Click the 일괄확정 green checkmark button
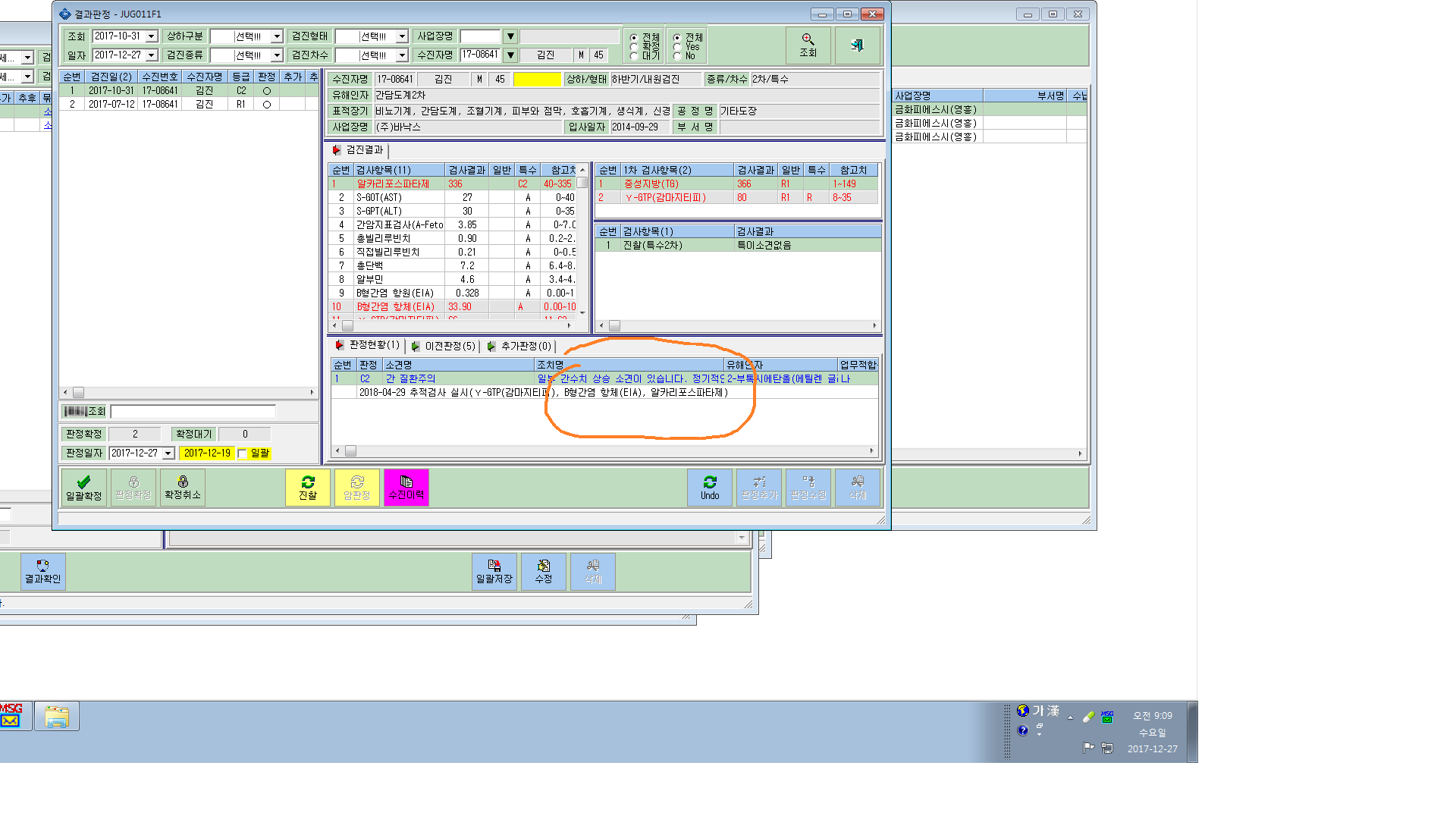Screen dimensions: 1456x819 tap(83, 488)
